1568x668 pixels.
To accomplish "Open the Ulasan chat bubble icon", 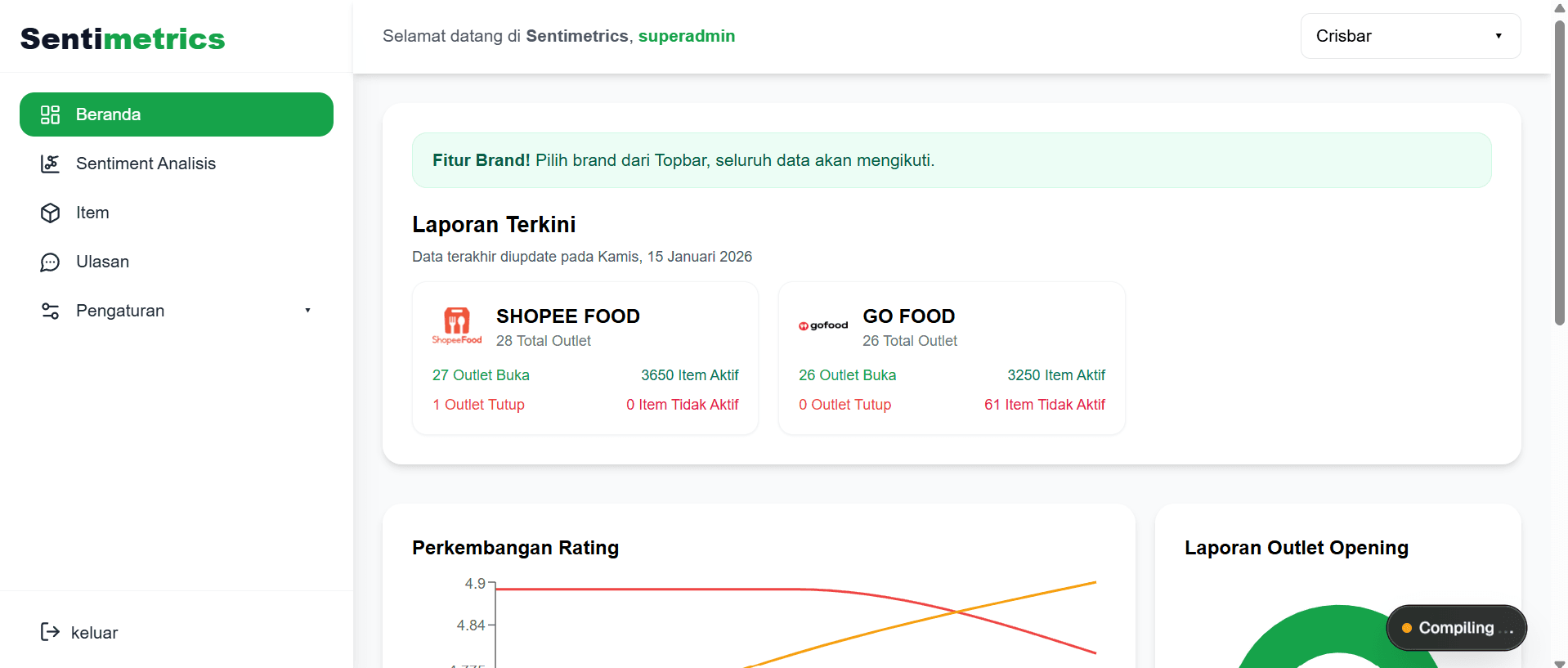I will pyautogui.click(x=50, y=262).
